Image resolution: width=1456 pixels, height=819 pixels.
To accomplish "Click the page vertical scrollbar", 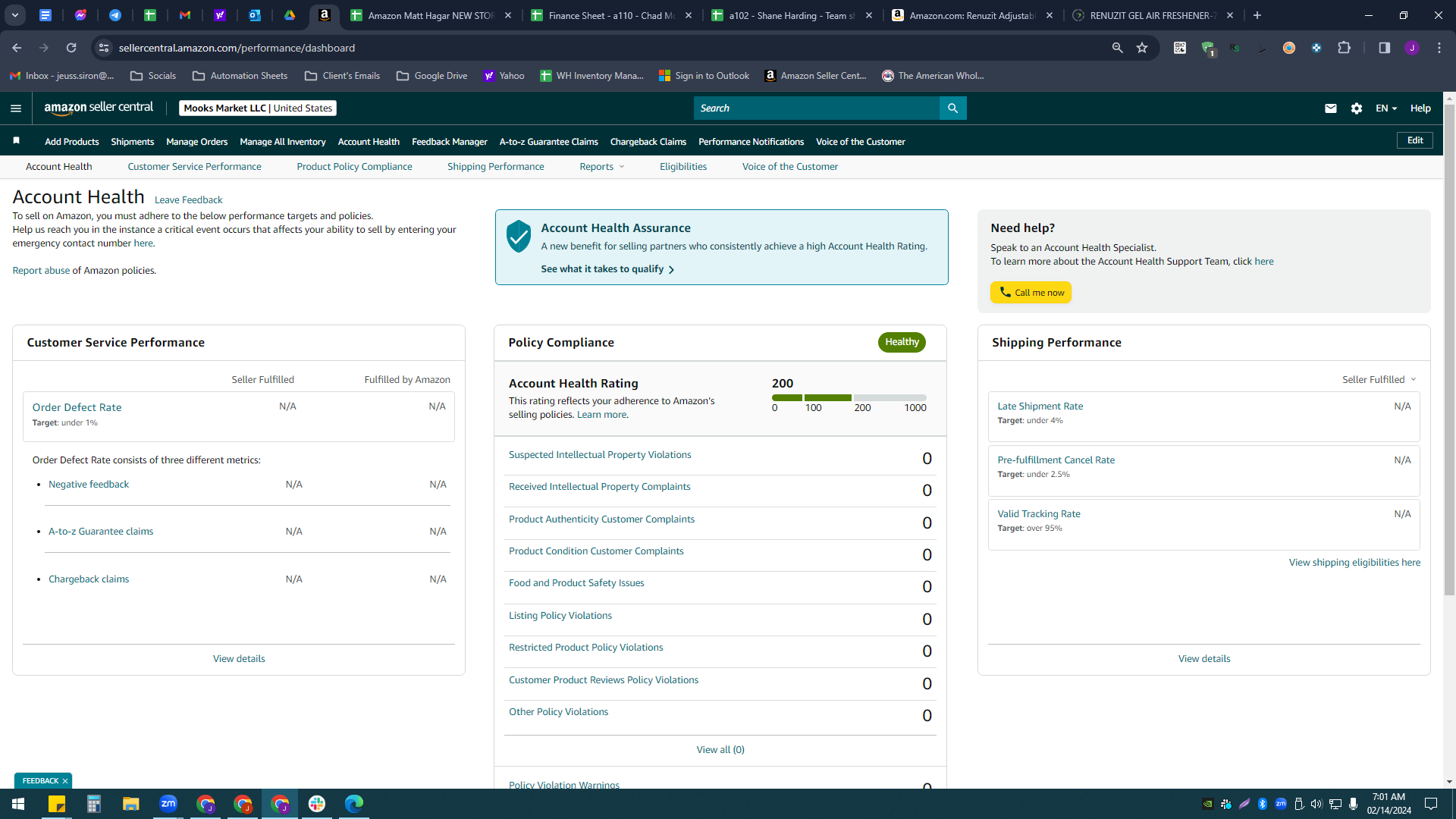I will 1449,349.
